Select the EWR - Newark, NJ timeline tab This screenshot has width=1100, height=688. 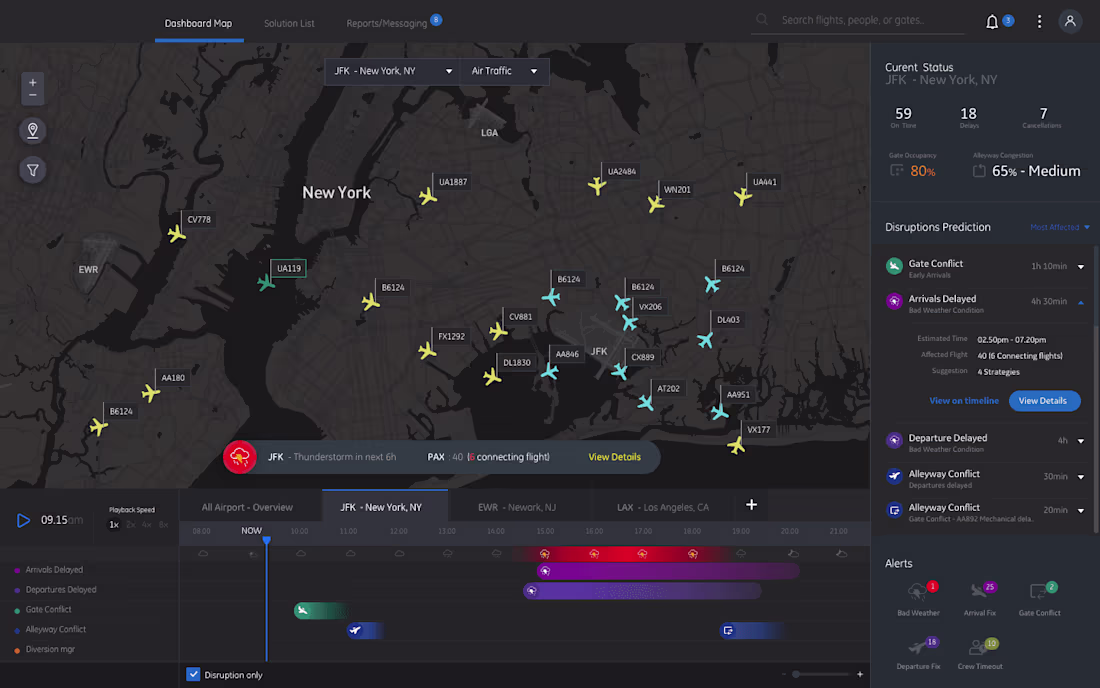point(516,507)
